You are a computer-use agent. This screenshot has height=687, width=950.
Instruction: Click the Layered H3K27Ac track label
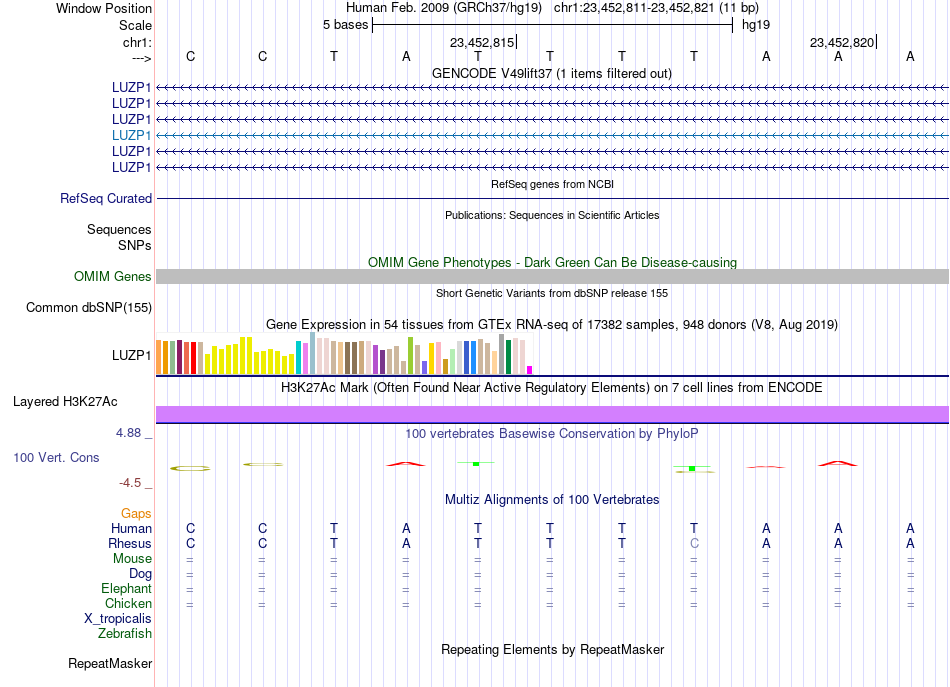click(x=65, y=401)
